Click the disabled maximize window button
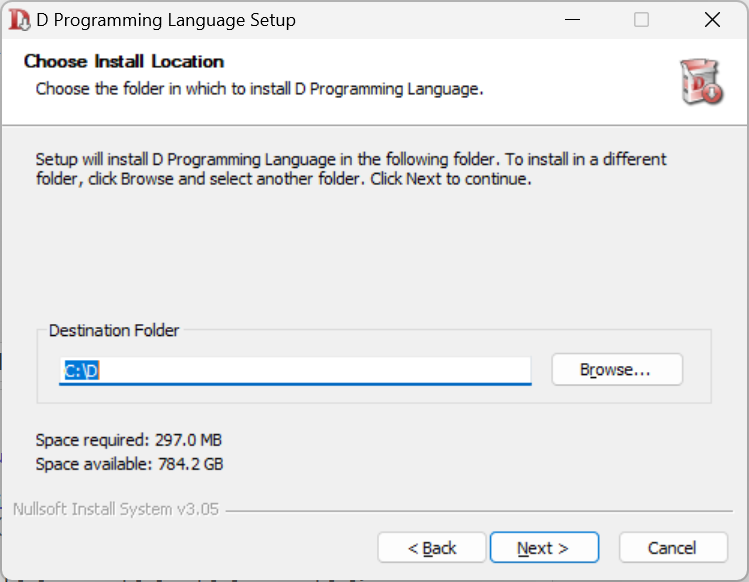The height and width of the screenshot is (582, 749). [x=642, y=19]
